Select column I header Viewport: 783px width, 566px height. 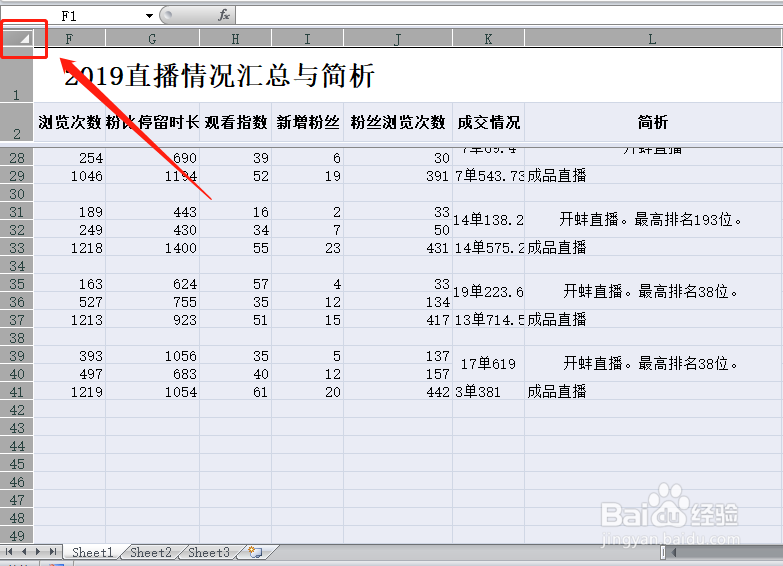click(307, 38)
